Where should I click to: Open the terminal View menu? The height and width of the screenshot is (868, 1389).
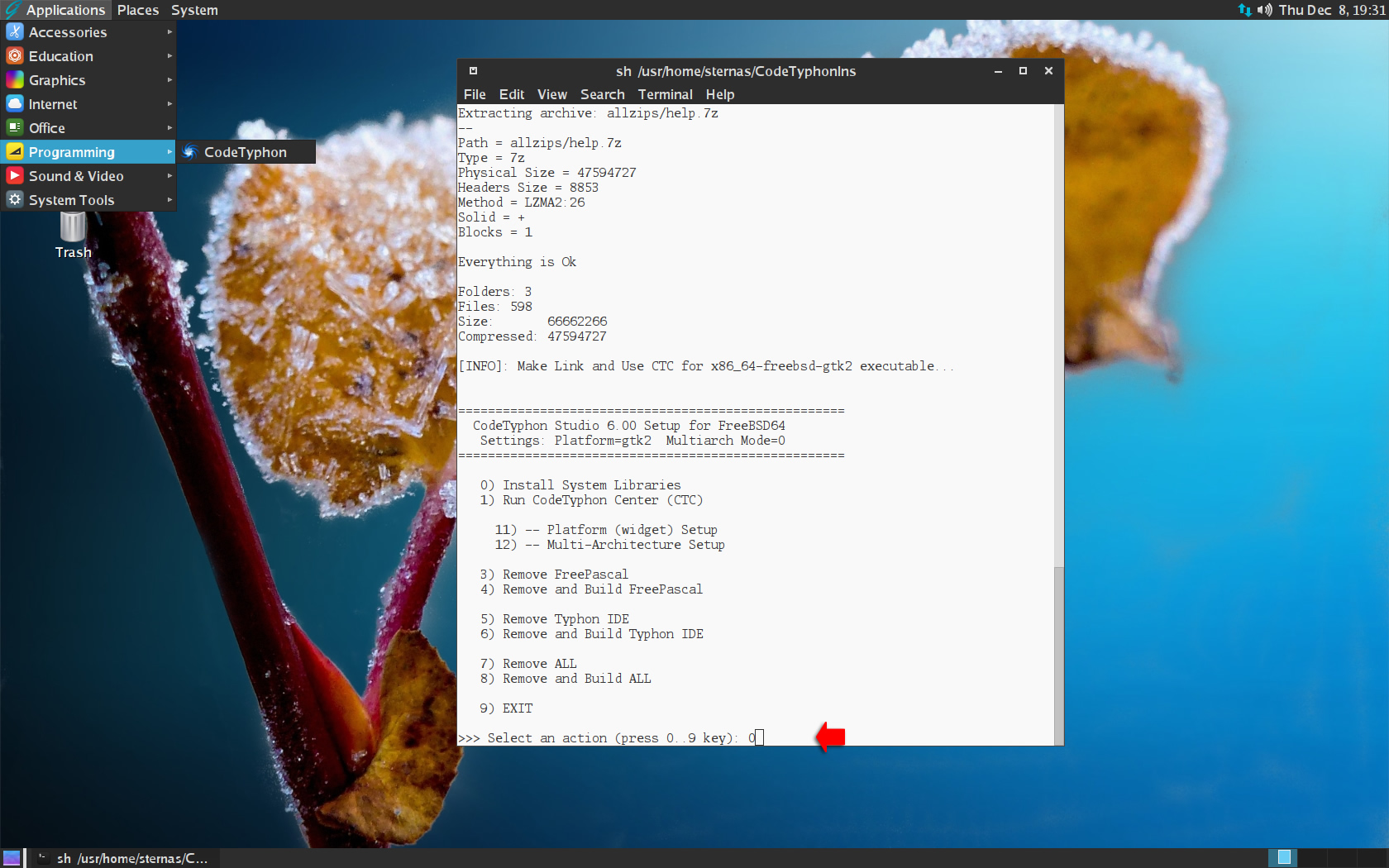(552, 94)
